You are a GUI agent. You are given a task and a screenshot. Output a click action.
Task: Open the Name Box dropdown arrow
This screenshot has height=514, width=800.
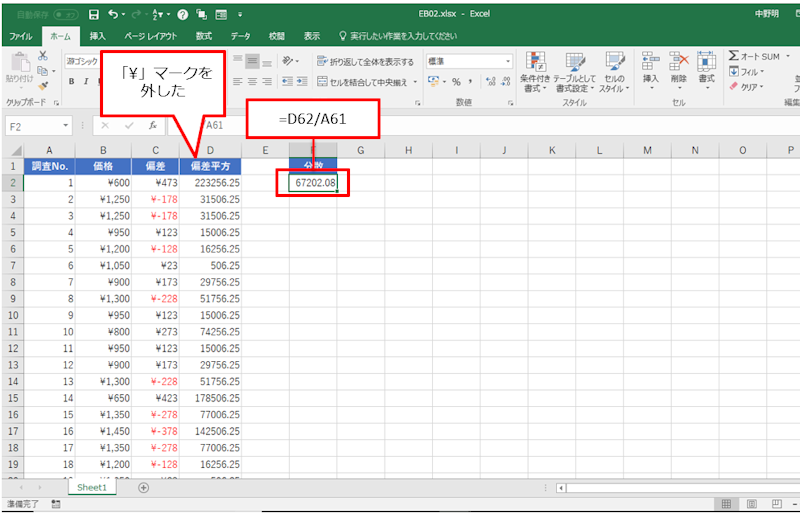pyautogui.click(x=66, y=126)
